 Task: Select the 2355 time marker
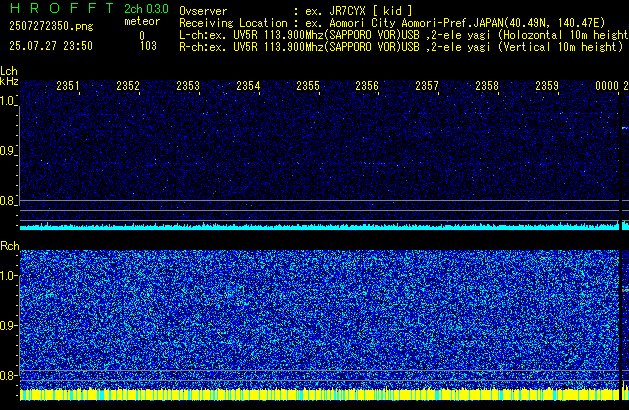308,86
